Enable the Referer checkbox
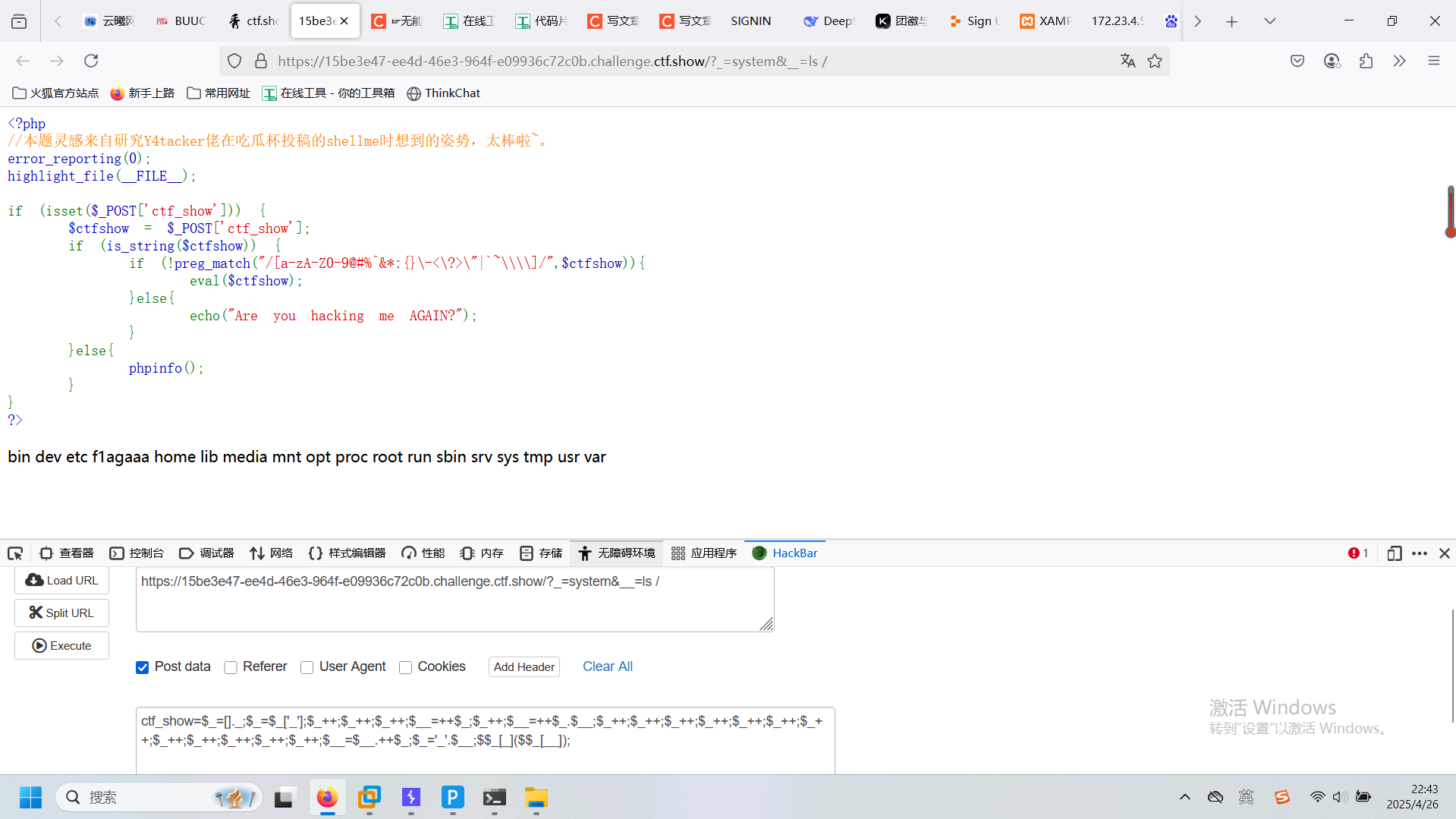Screen dimensions: 1456x819 [x=231, y=667]
